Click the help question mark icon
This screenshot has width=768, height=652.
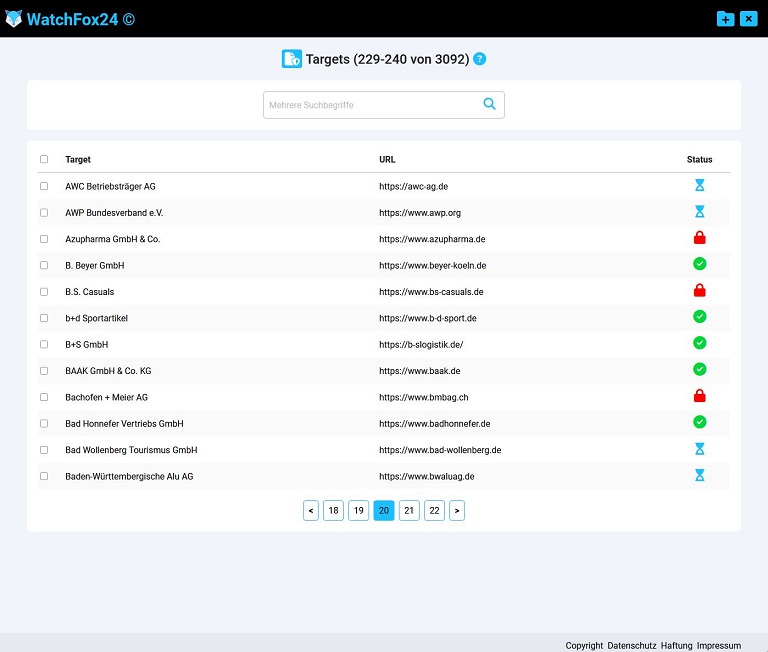click(x=480, y=59)
